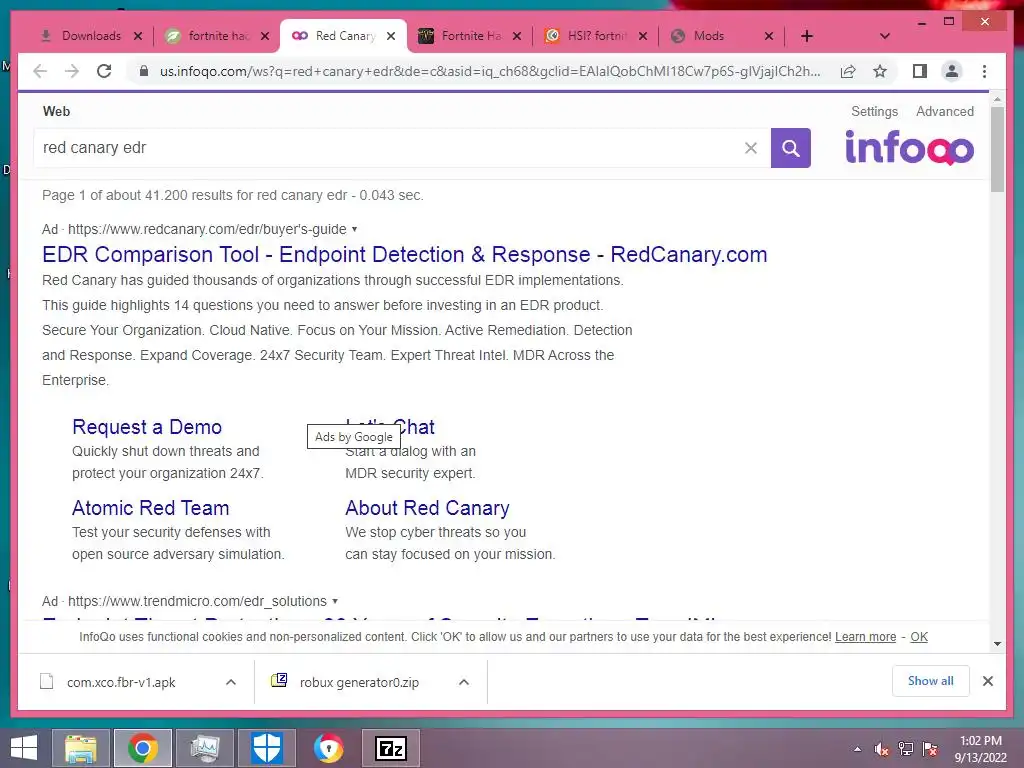Open the Action Center flag icon
The height and width of the screenshot is (768, 1024).
930,750
